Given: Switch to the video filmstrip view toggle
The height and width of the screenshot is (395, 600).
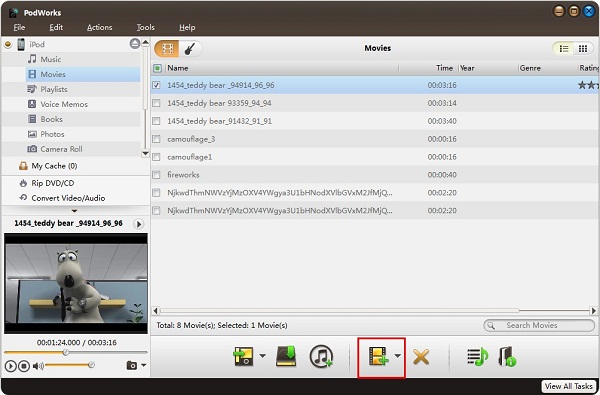Looking at the screenshot, I should pyautogui.click(x=167, y=49).
